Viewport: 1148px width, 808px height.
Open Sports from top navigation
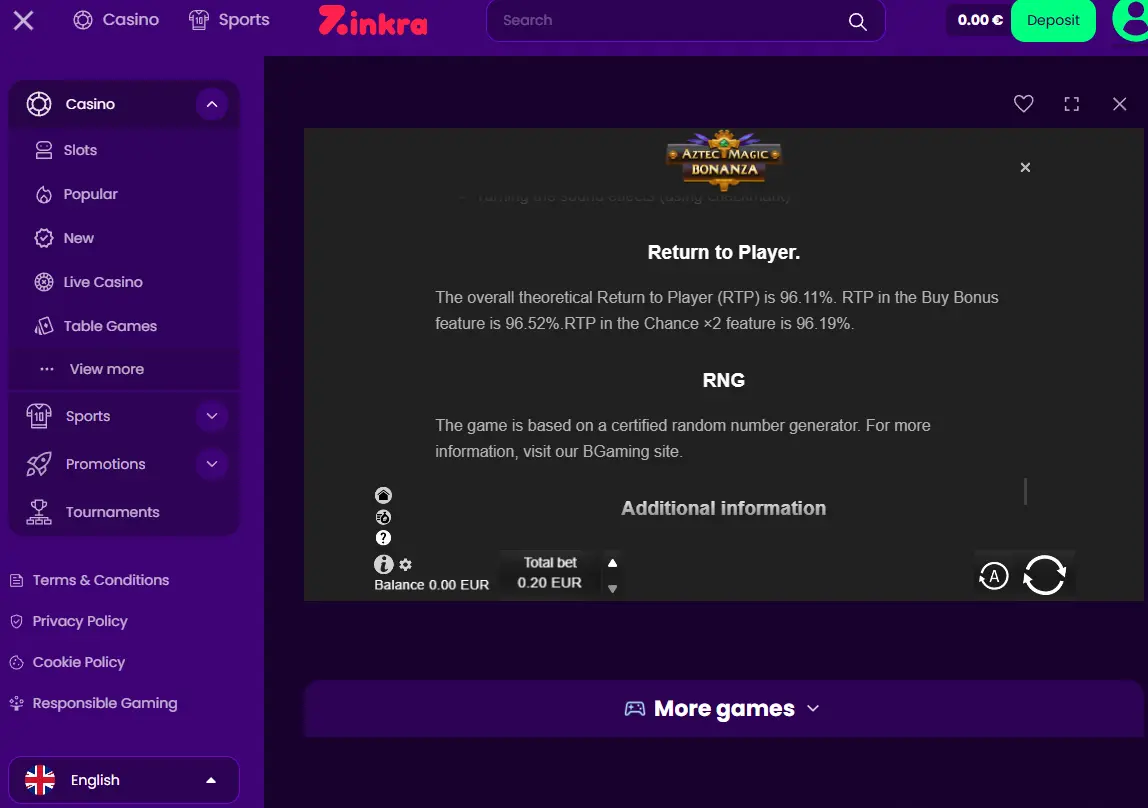[229, 20]
